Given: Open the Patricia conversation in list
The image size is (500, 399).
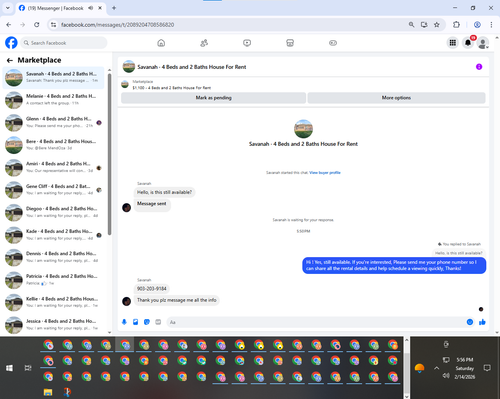Looking at the screenshot, I should (x=53, y=280).
